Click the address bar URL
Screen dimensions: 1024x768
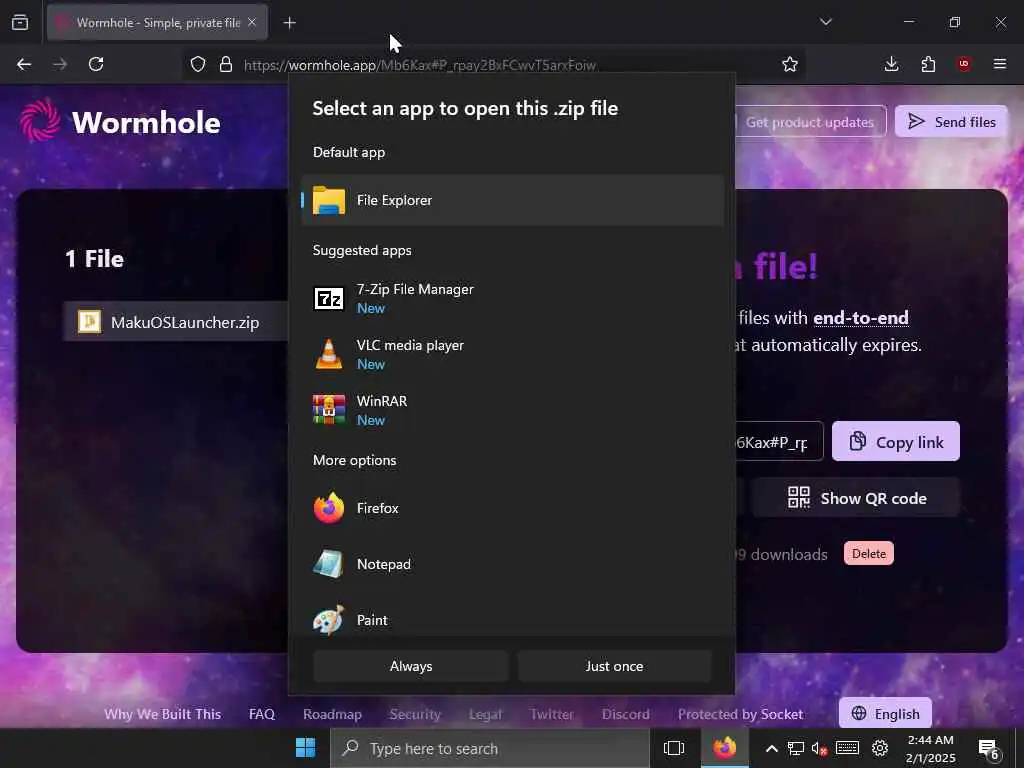tap(419, 65)
